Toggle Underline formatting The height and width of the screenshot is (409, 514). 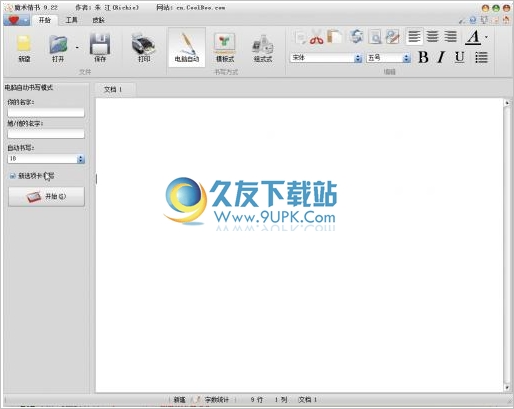coord(460,57)
